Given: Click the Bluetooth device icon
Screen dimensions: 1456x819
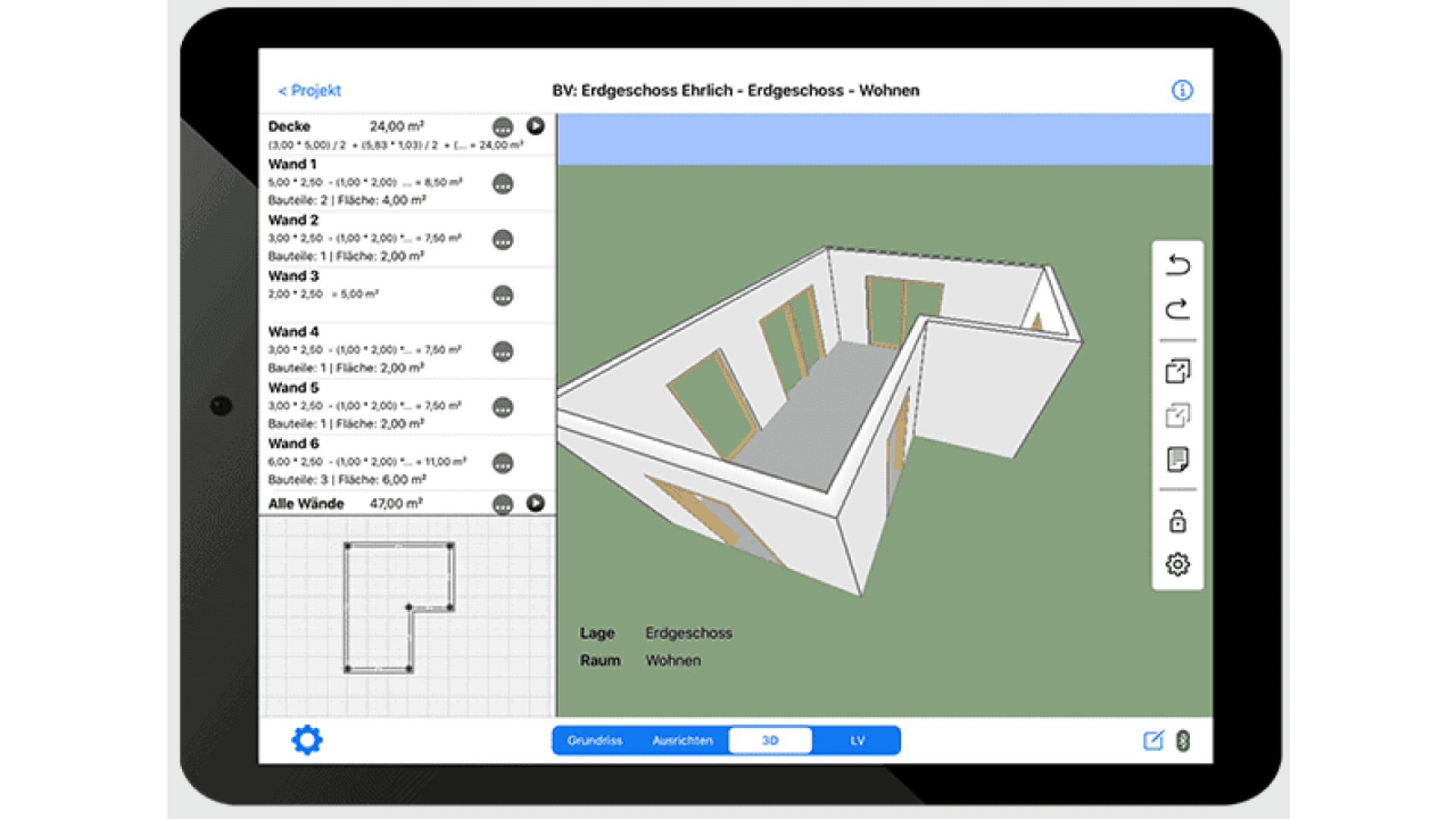Looking at the screenshot, I should pyautogui.click(x=1183, y=740).
